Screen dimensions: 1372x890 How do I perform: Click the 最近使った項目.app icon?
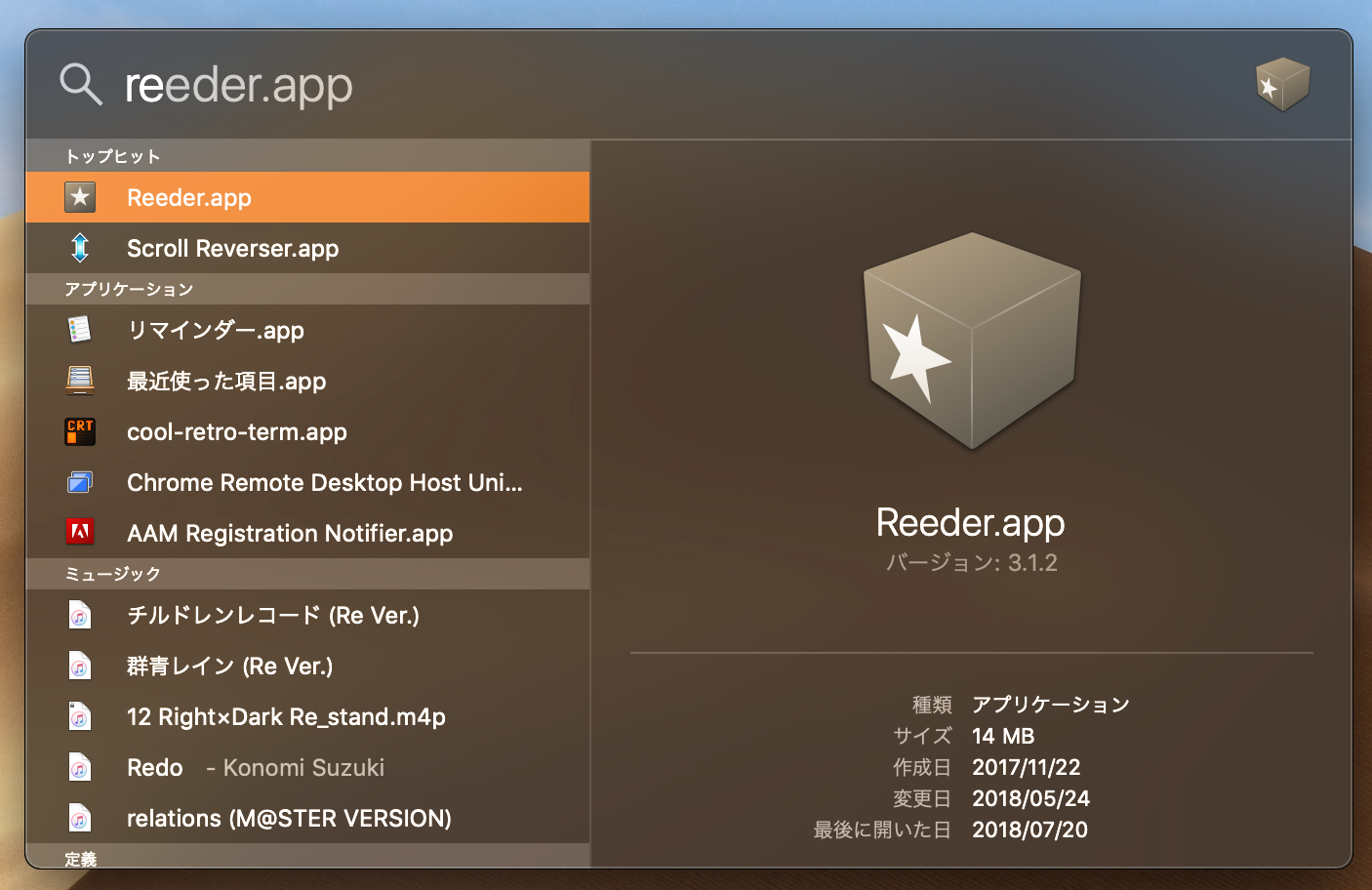click(80, 381)
